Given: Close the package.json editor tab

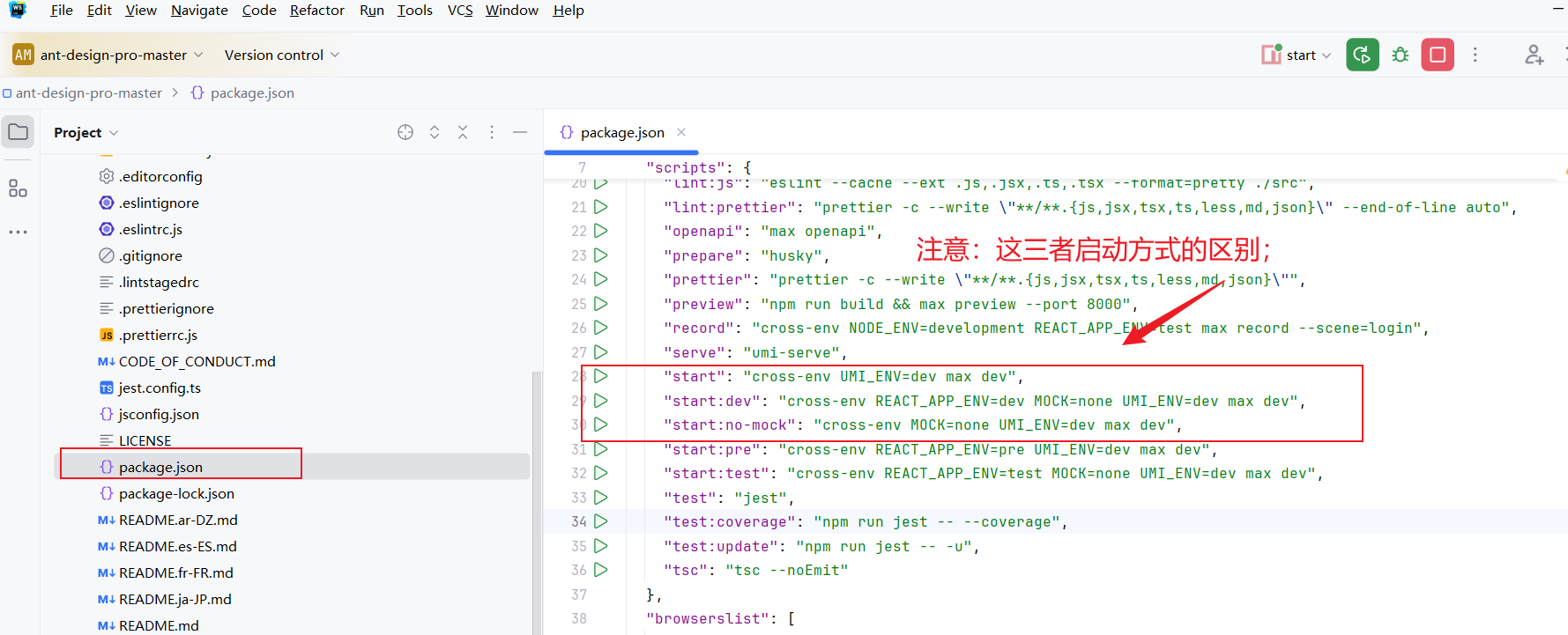Looking at the screenshot, I should 681,132.
